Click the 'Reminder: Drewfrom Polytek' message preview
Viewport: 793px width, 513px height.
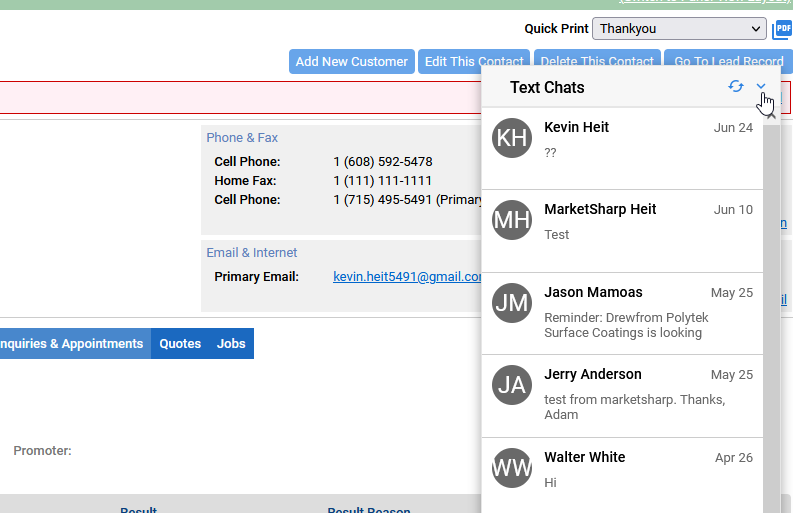click(x=626, y=325)
